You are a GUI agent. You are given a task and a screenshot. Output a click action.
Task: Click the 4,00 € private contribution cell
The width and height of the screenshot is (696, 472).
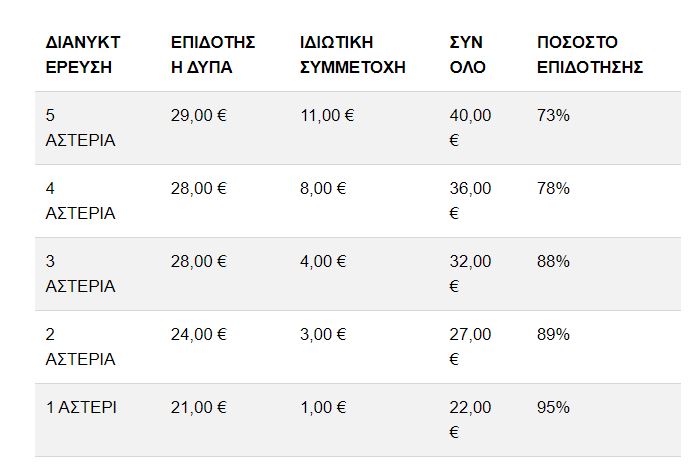tap(323, 262)
